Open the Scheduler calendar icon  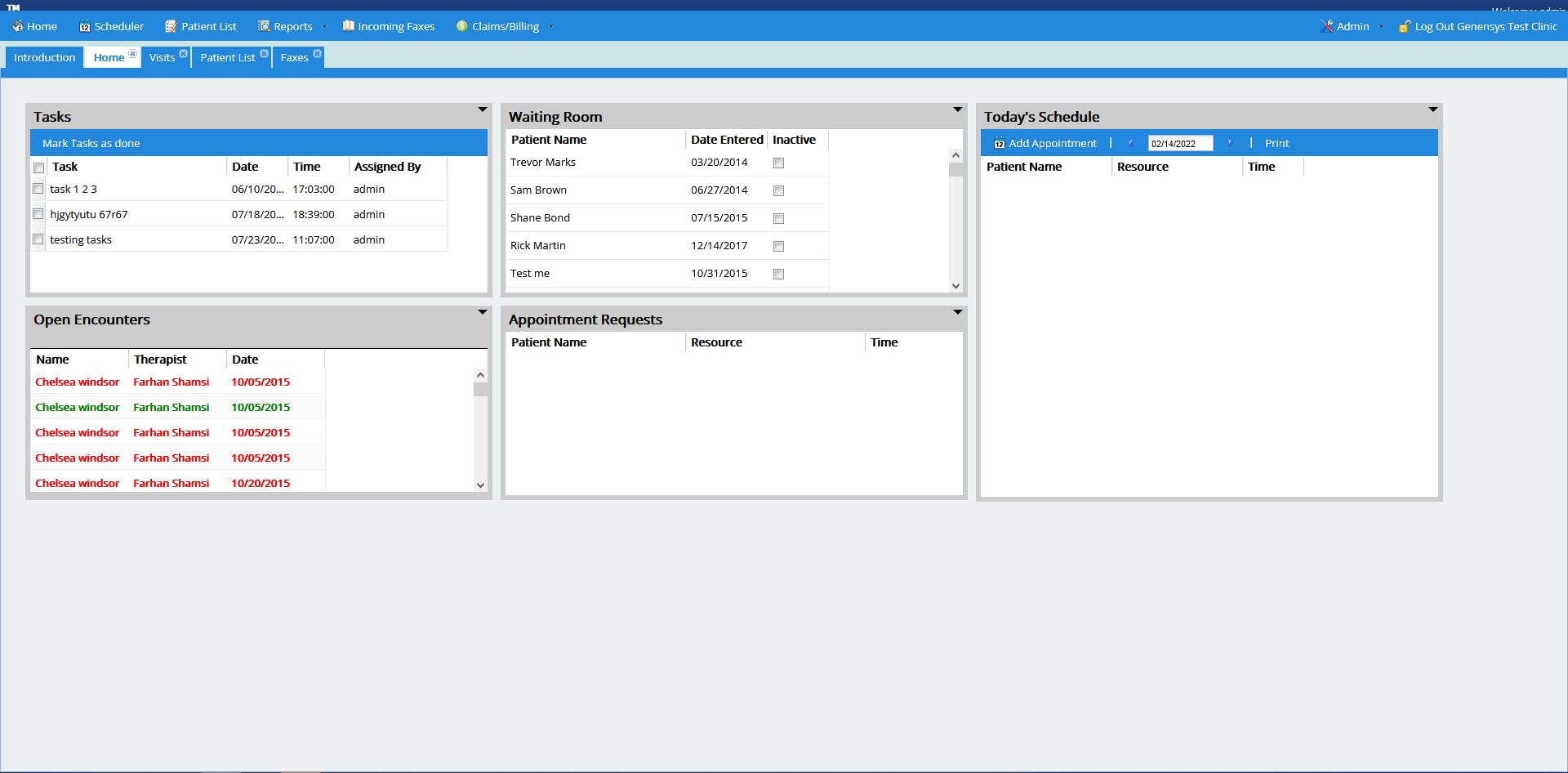84,26
